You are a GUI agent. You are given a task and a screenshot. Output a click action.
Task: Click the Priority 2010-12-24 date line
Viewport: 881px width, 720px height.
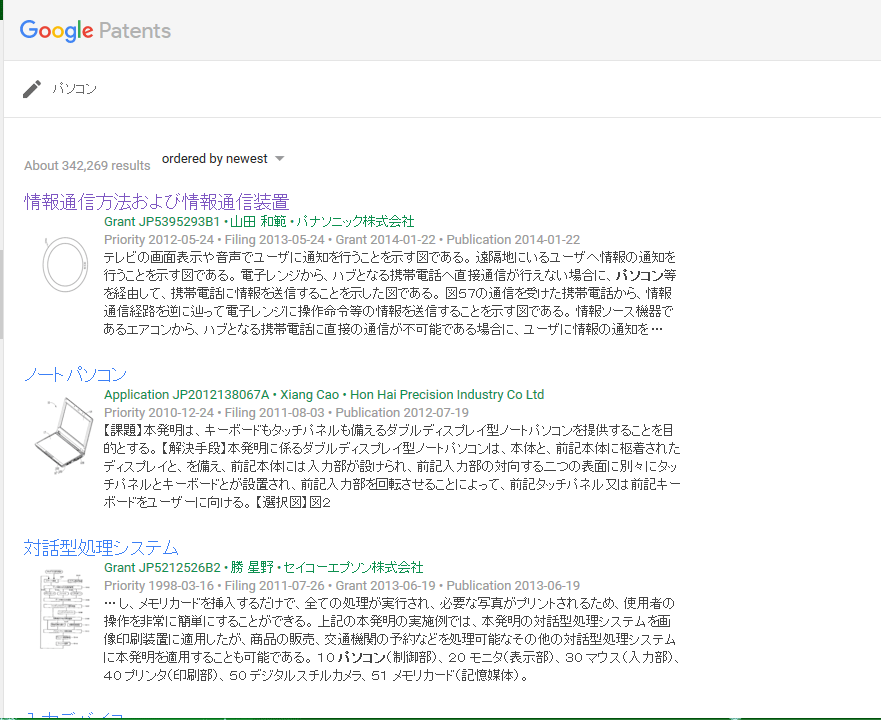[286, 413]
